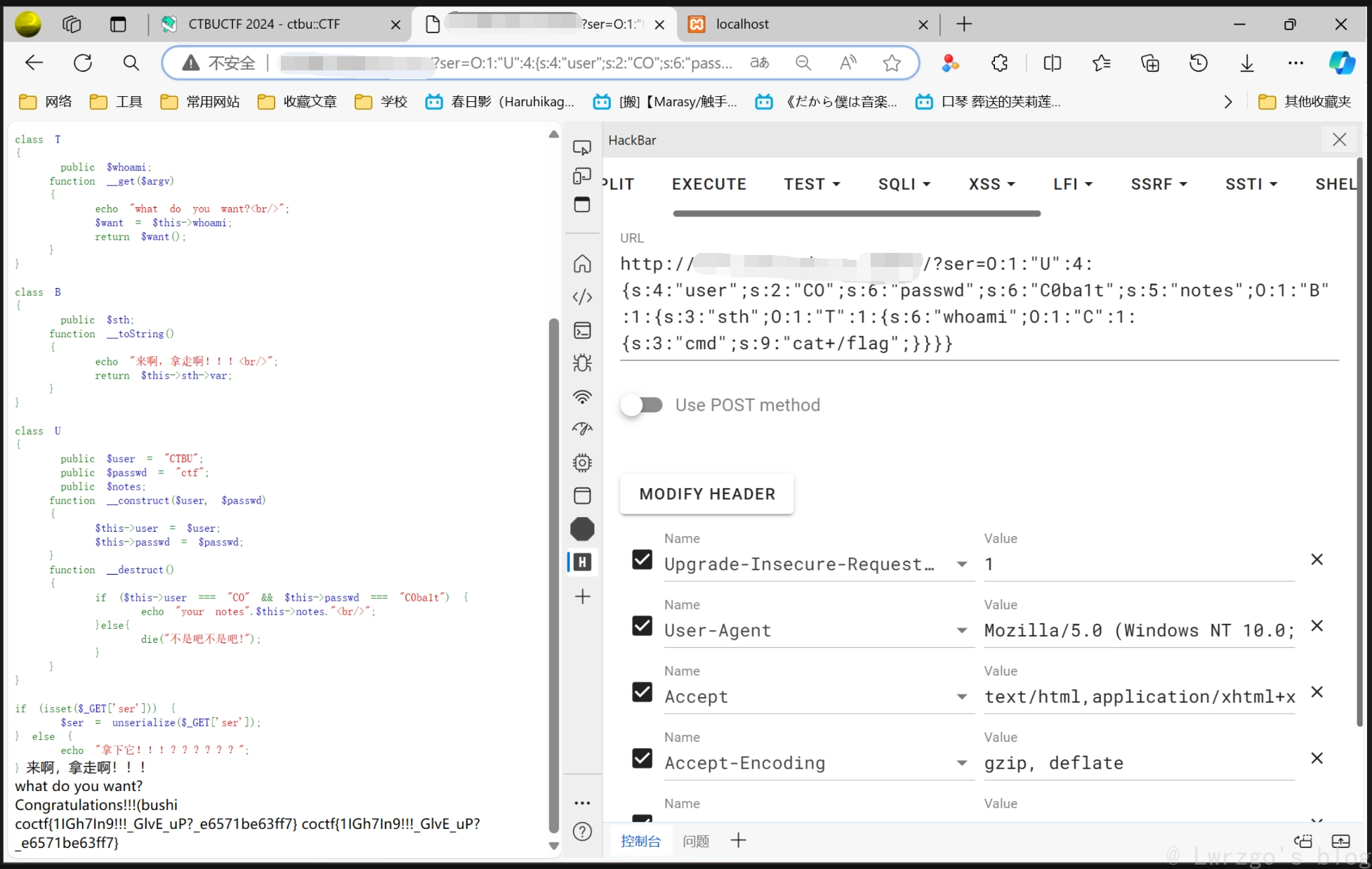Image resolution: width=1372 pixels, height=869 pixels.
Task: Add this page to favorites star
Action: [x=892, y=63]
